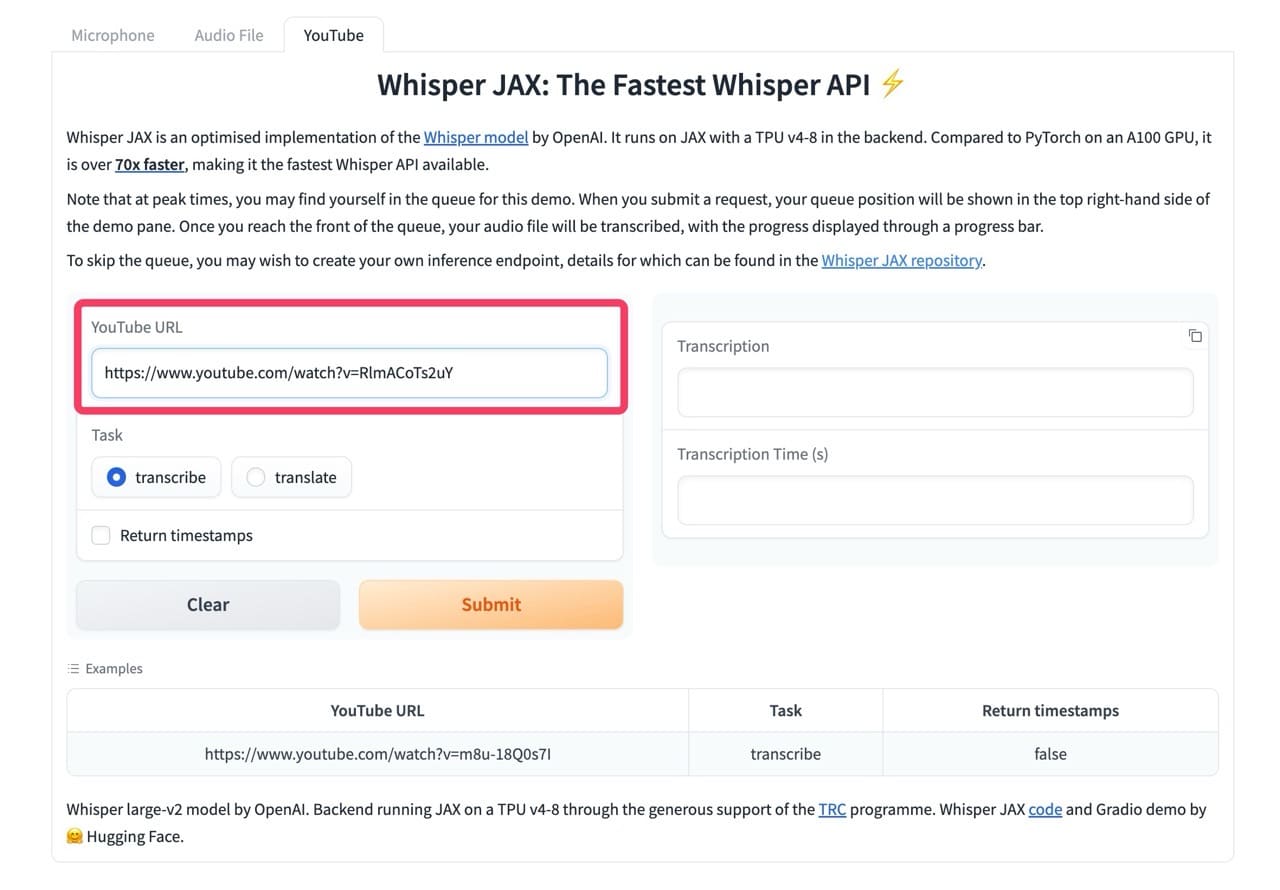Click the Examples list icon

click(73, 669)
